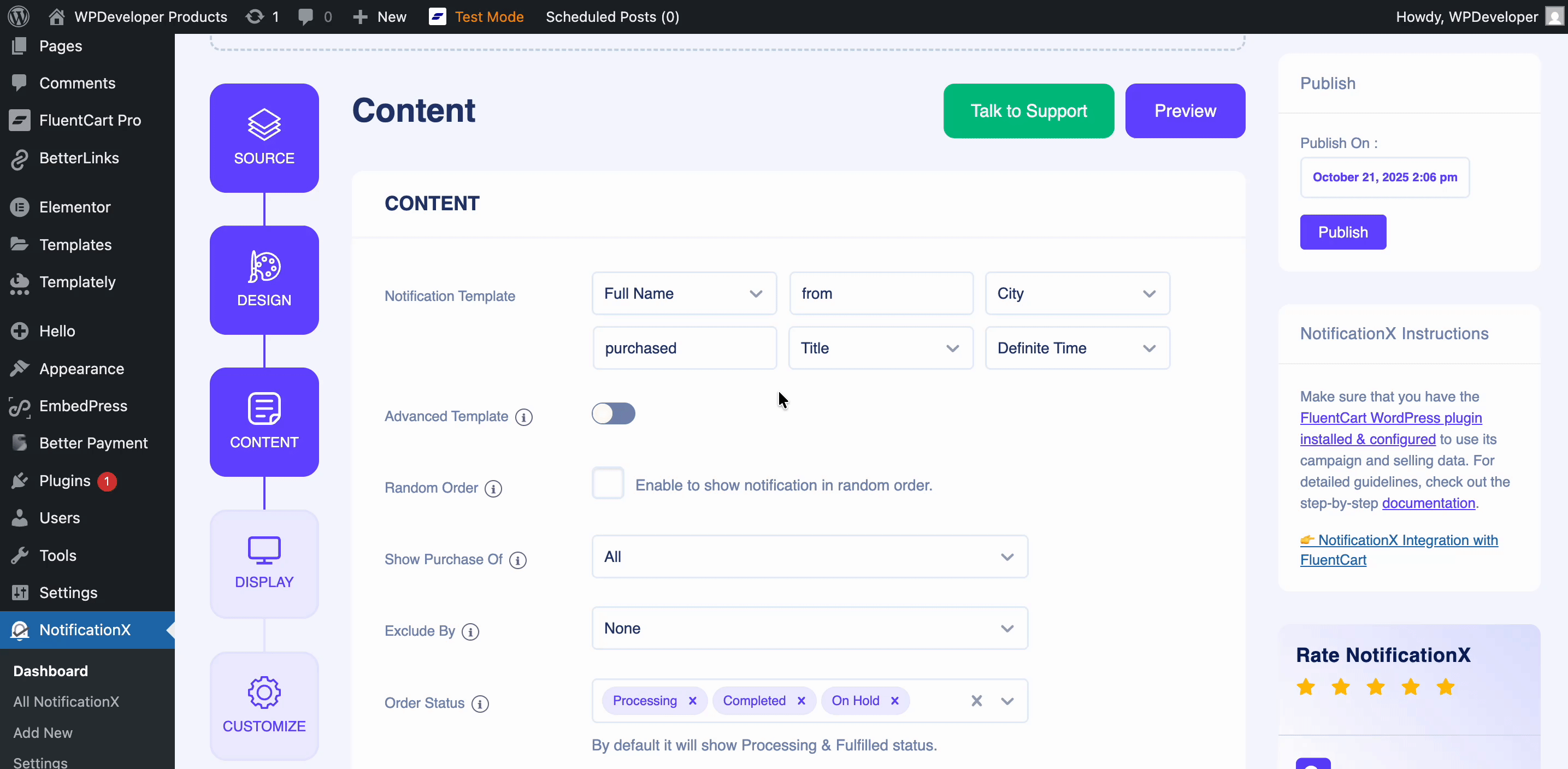The width and height of the screenshot is (1568, 769).
Task: Go to the Display step monitor icon
Action: [264, 550]
